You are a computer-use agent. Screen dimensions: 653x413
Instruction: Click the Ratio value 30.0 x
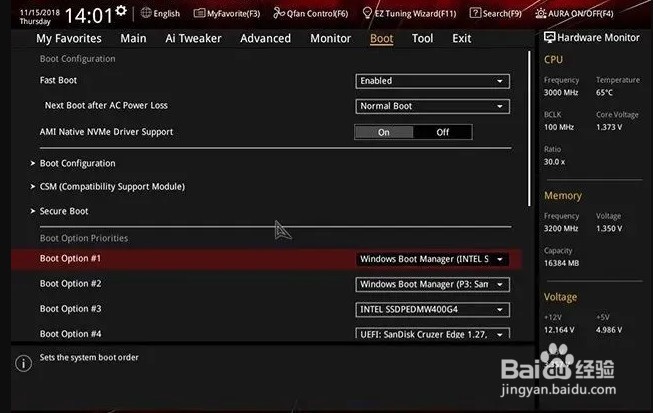click(554, 162)
